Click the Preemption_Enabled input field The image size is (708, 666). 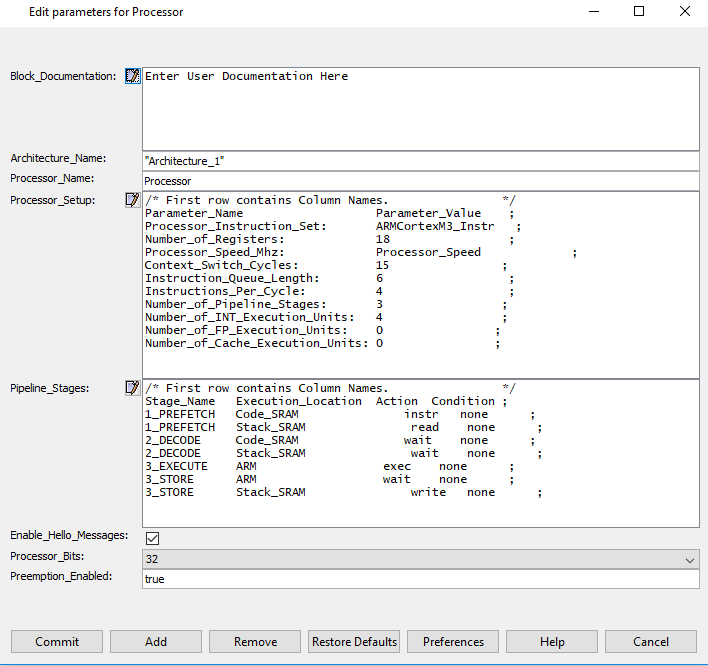(420, 579)
